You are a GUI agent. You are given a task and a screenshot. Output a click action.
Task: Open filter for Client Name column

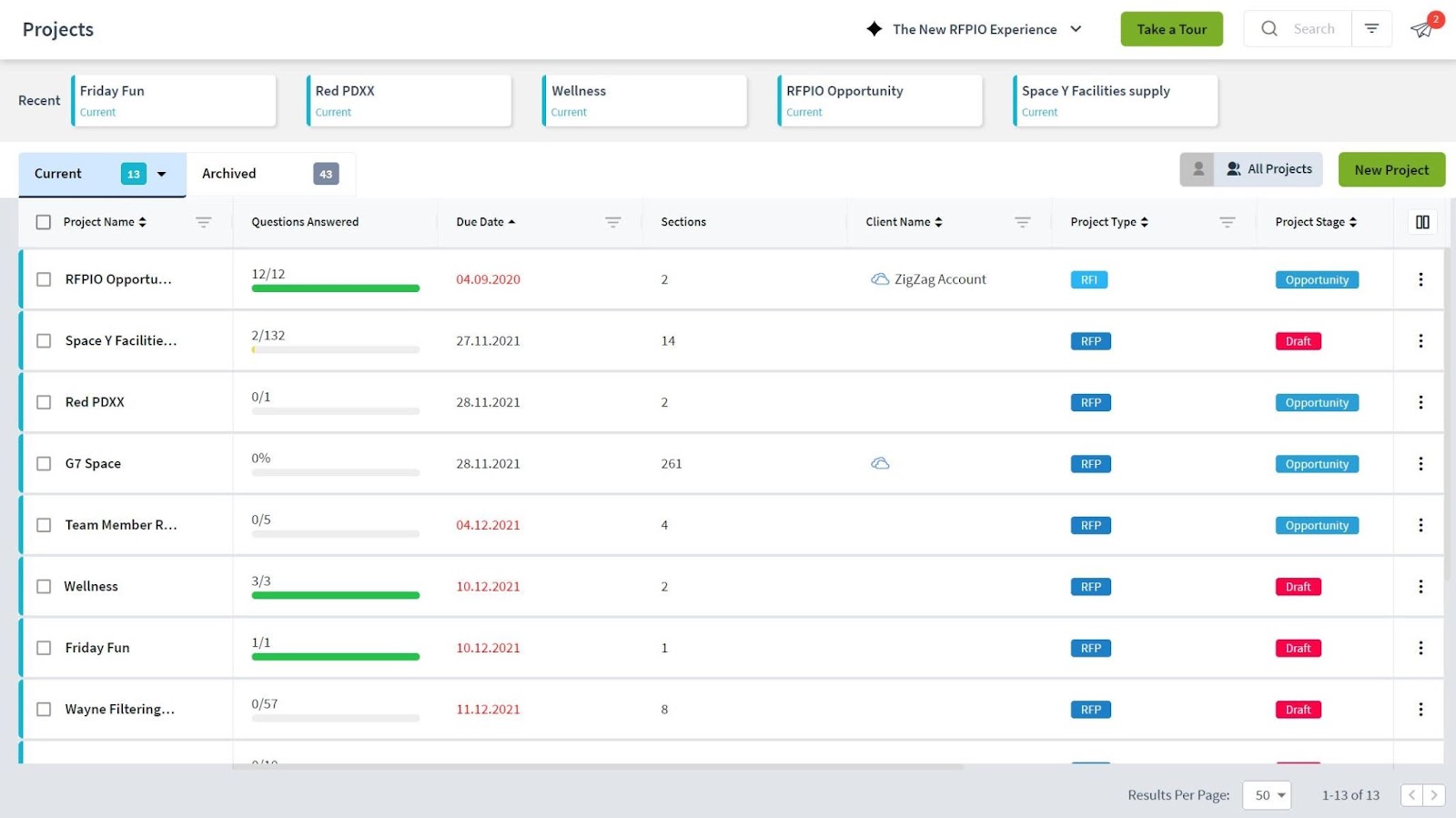1022,222
